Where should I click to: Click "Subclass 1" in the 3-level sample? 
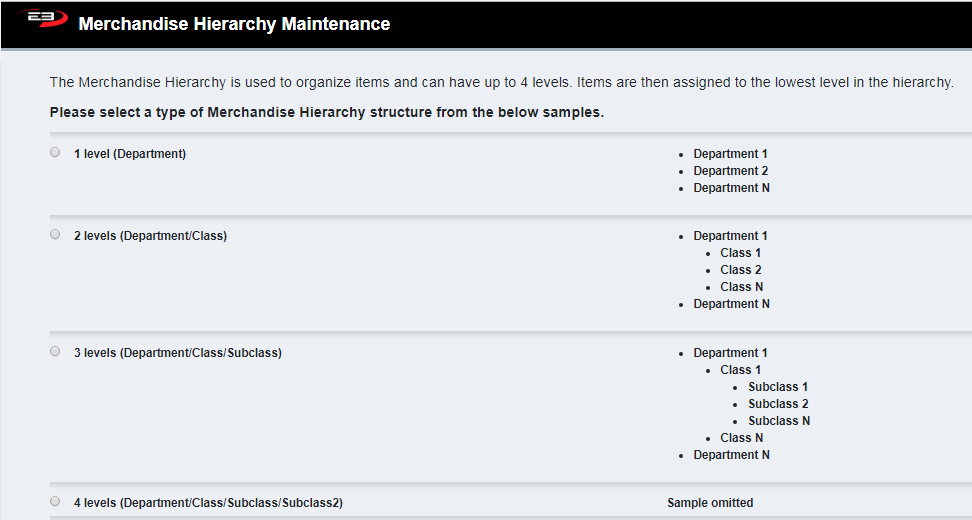pyautogui.click(x=778, y=387)
